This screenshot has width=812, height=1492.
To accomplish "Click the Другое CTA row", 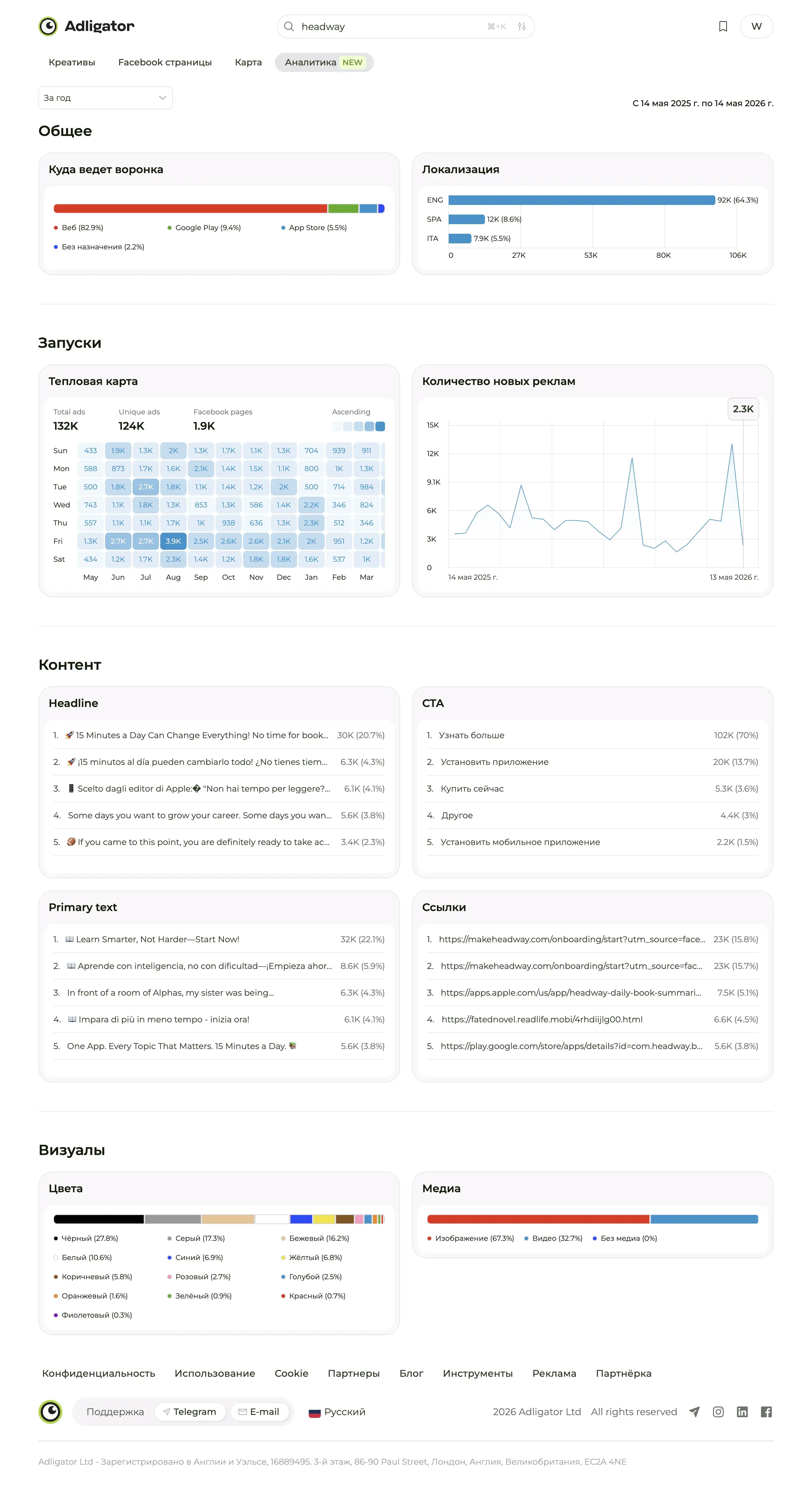I will (592, 815).
